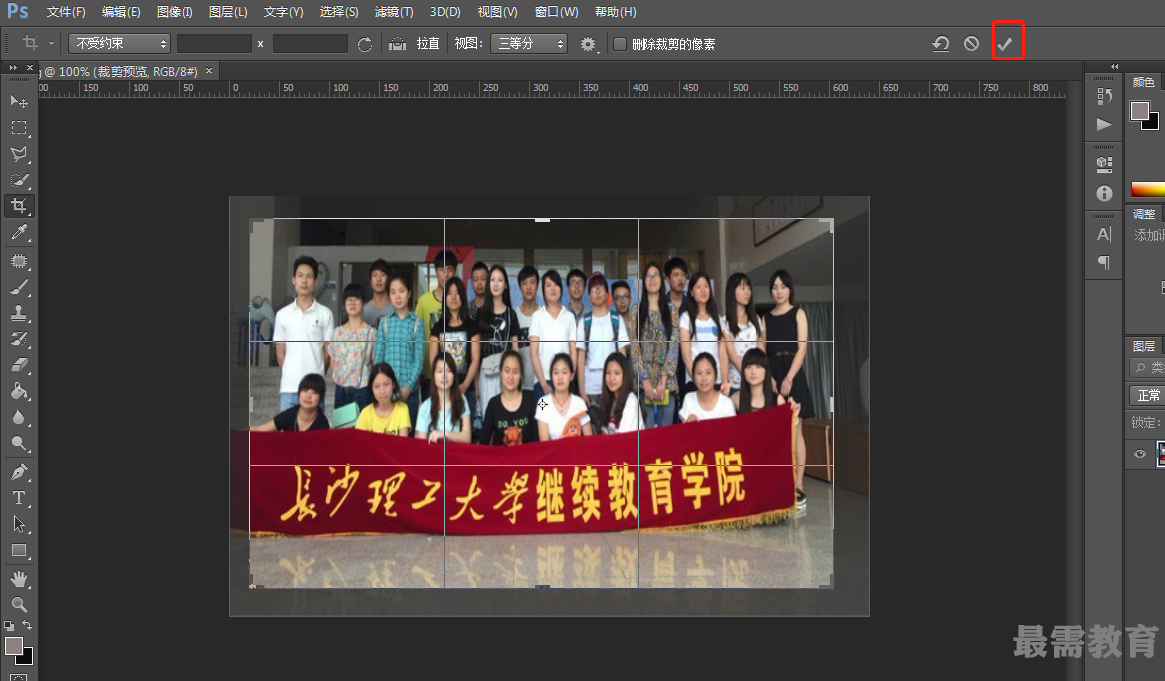
Task: Expand the toolbox to two columns
Action: 13,68
